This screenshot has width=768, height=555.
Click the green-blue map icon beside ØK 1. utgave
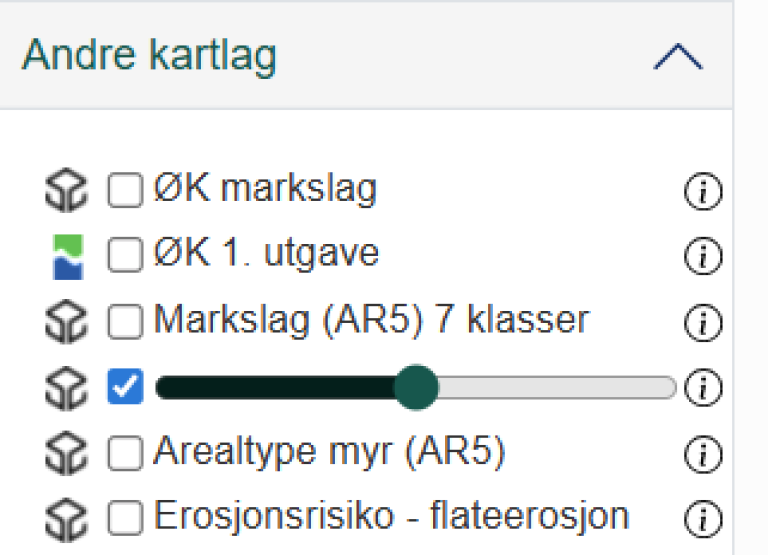click(x=67, y=257)
